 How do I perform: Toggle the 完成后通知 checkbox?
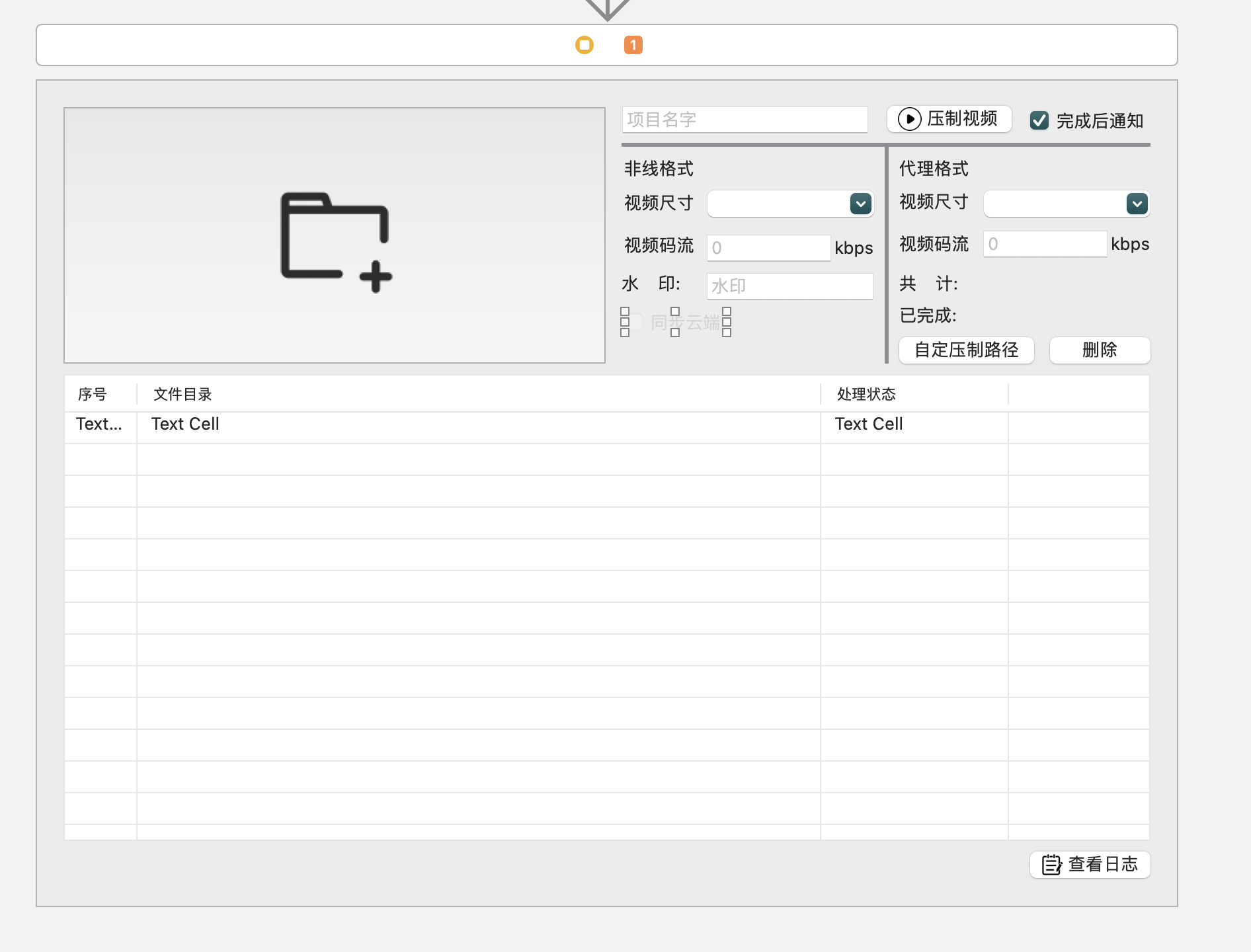coord(1039,120)
